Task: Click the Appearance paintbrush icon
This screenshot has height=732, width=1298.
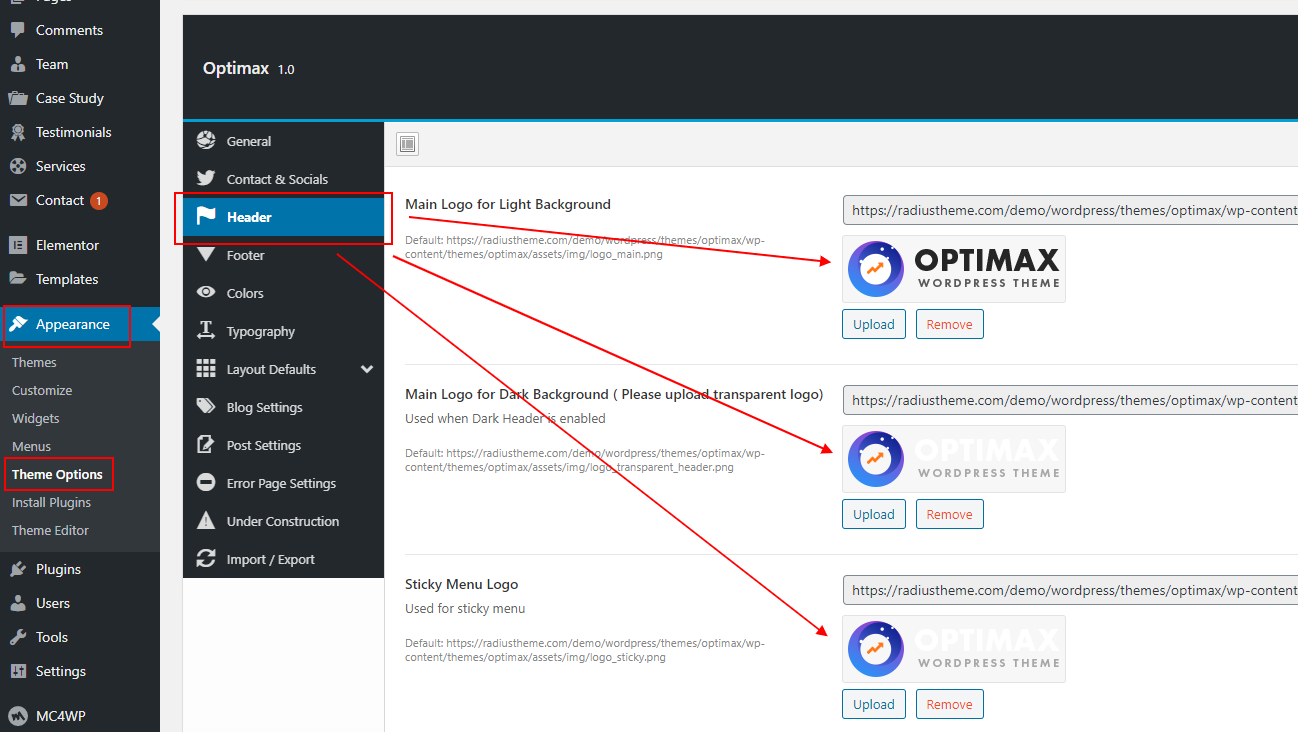Action: (18, 324)
